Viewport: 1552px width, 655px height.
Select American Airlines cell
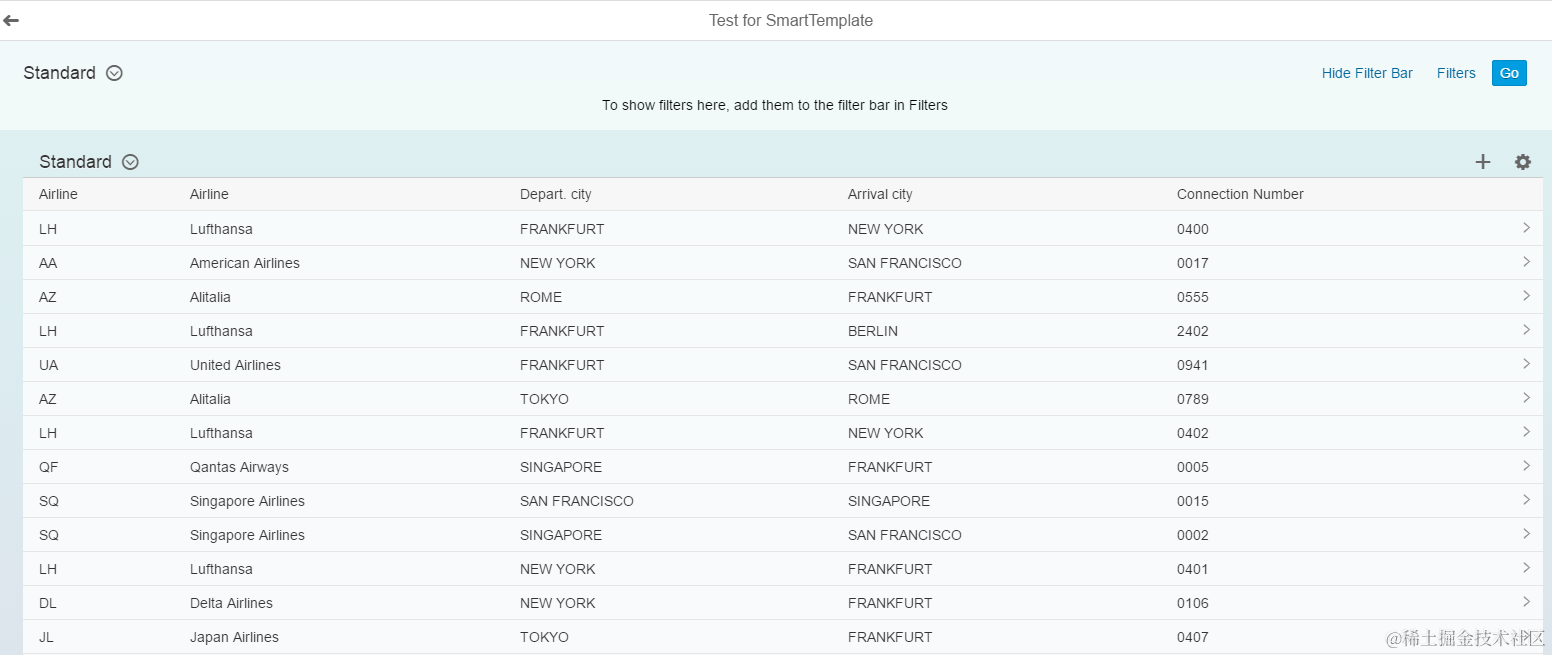[245, 263]
